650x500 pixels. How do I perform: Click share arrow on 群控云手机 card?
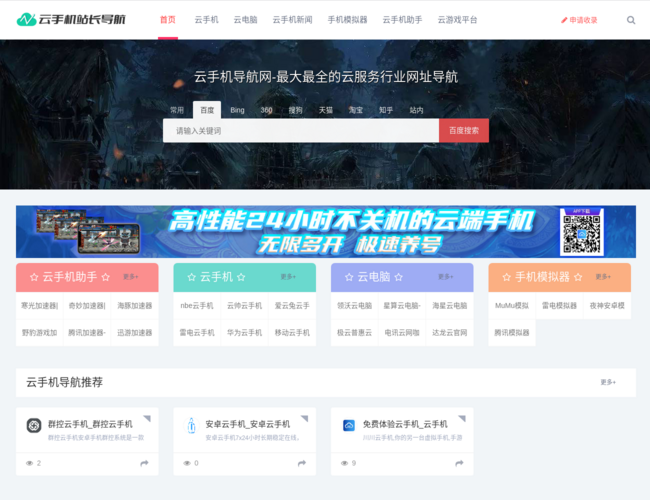pyautogui.click(x=144, y=463)
